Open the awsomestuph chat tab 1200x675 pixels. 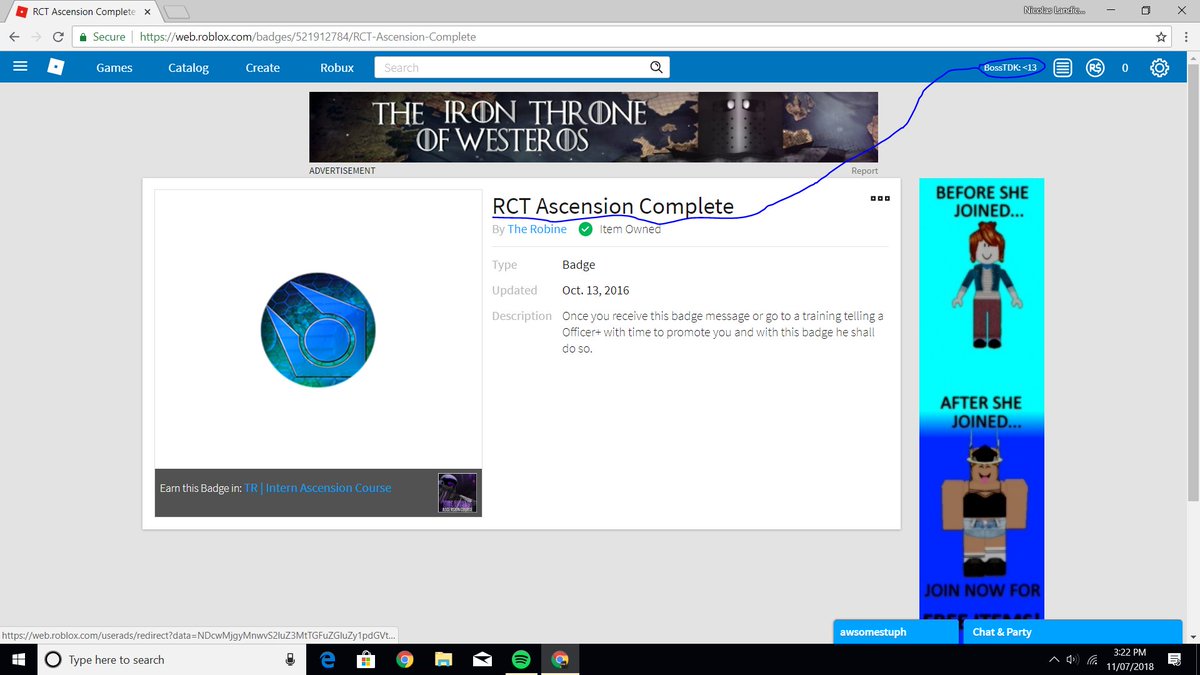[x=896, y=632]
